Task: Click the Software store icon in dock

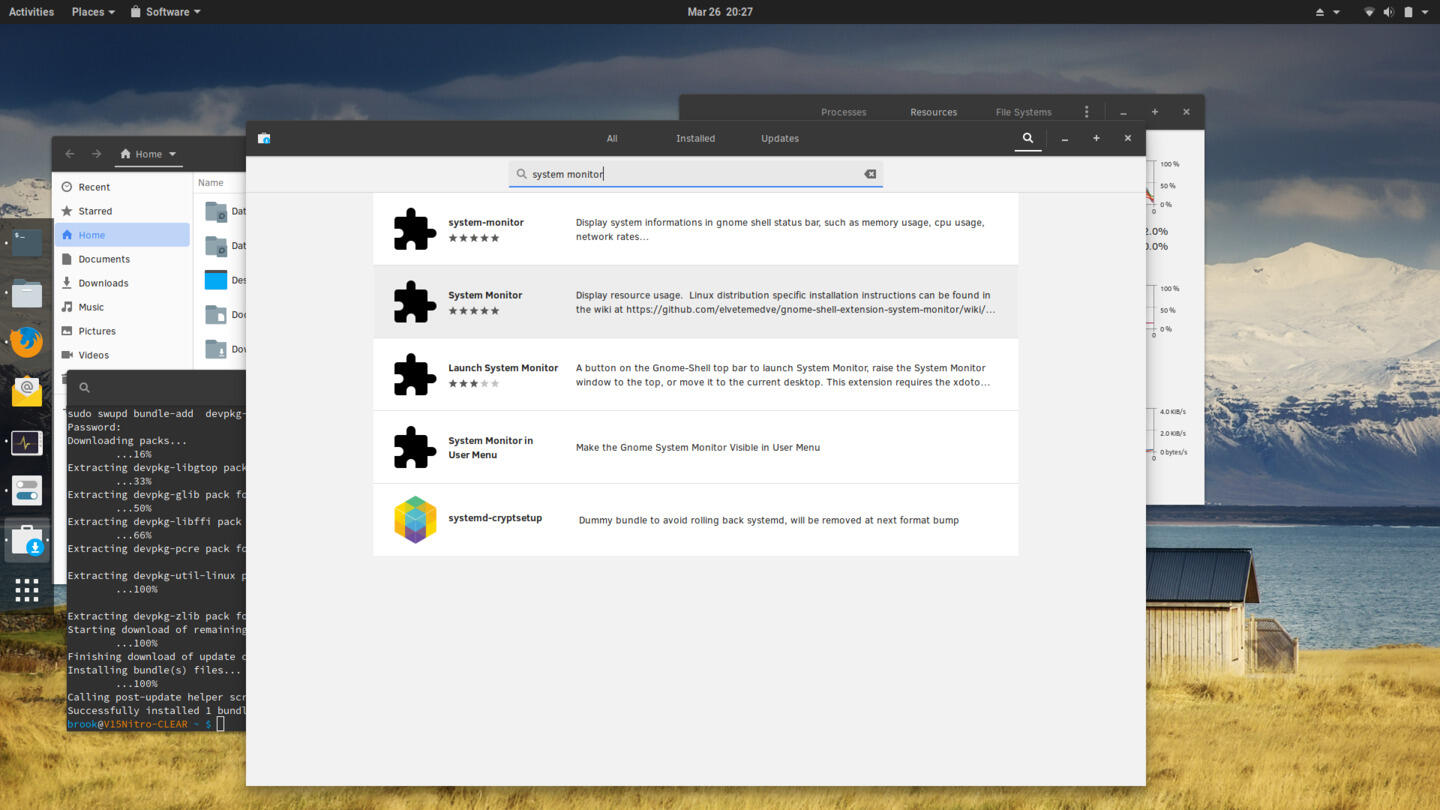Action: [27, 541]
